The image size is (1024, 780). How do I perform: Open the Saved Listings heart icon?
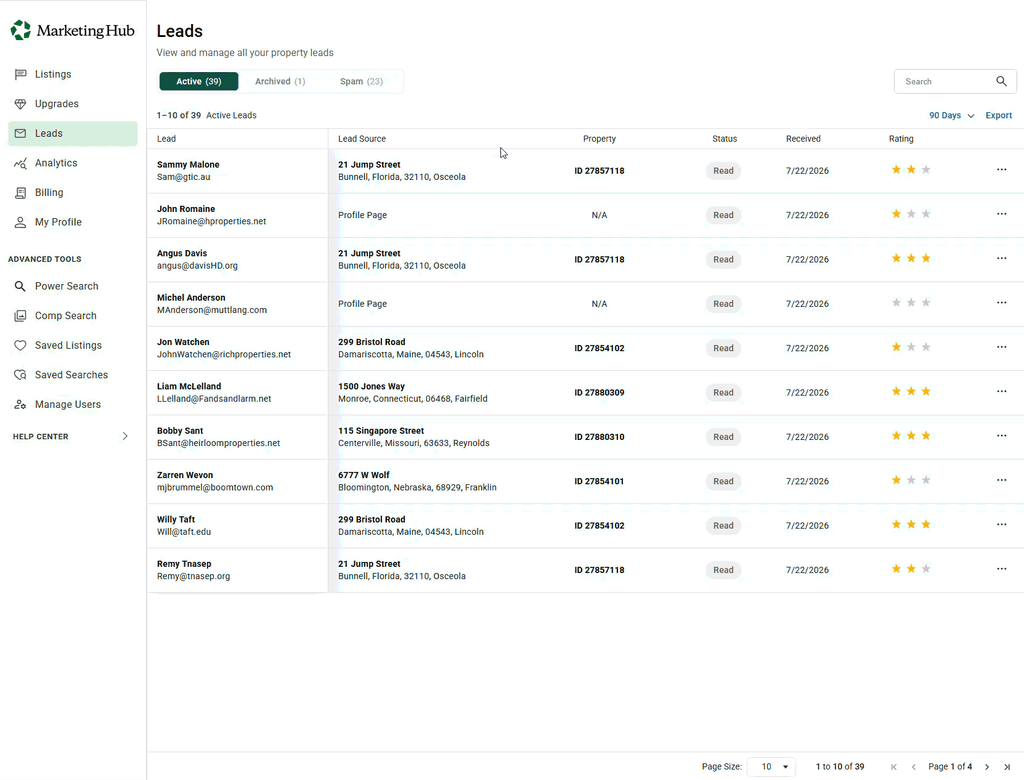pos(20,346)
